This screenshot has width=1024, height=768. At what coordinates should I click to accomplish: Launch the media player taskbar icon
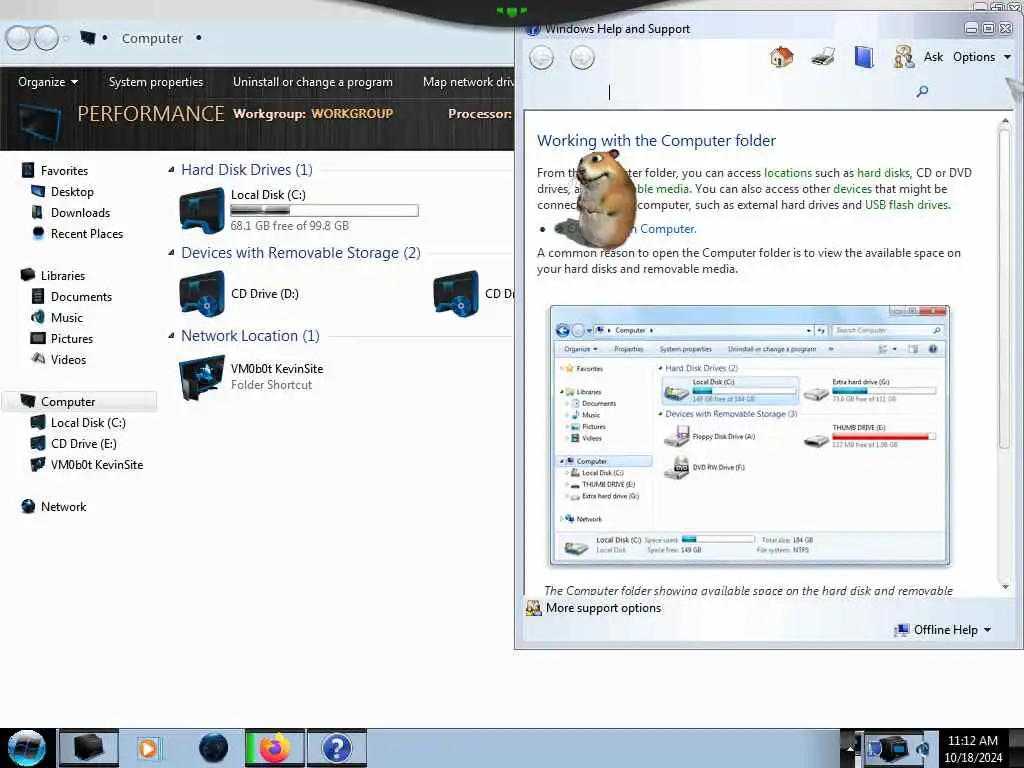tap(148, 748)
